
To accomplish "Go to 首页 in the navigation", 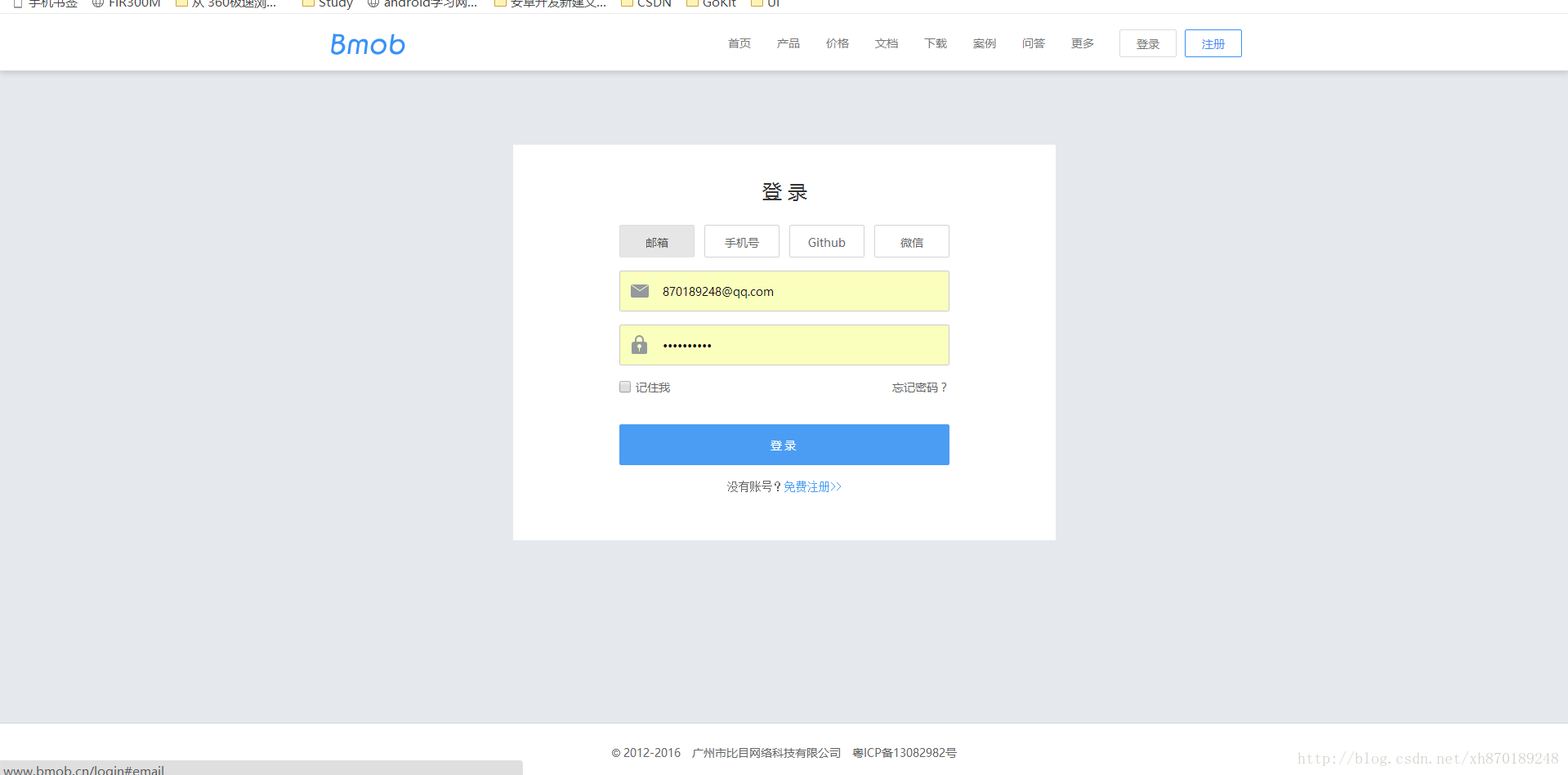I will (739, 43).
